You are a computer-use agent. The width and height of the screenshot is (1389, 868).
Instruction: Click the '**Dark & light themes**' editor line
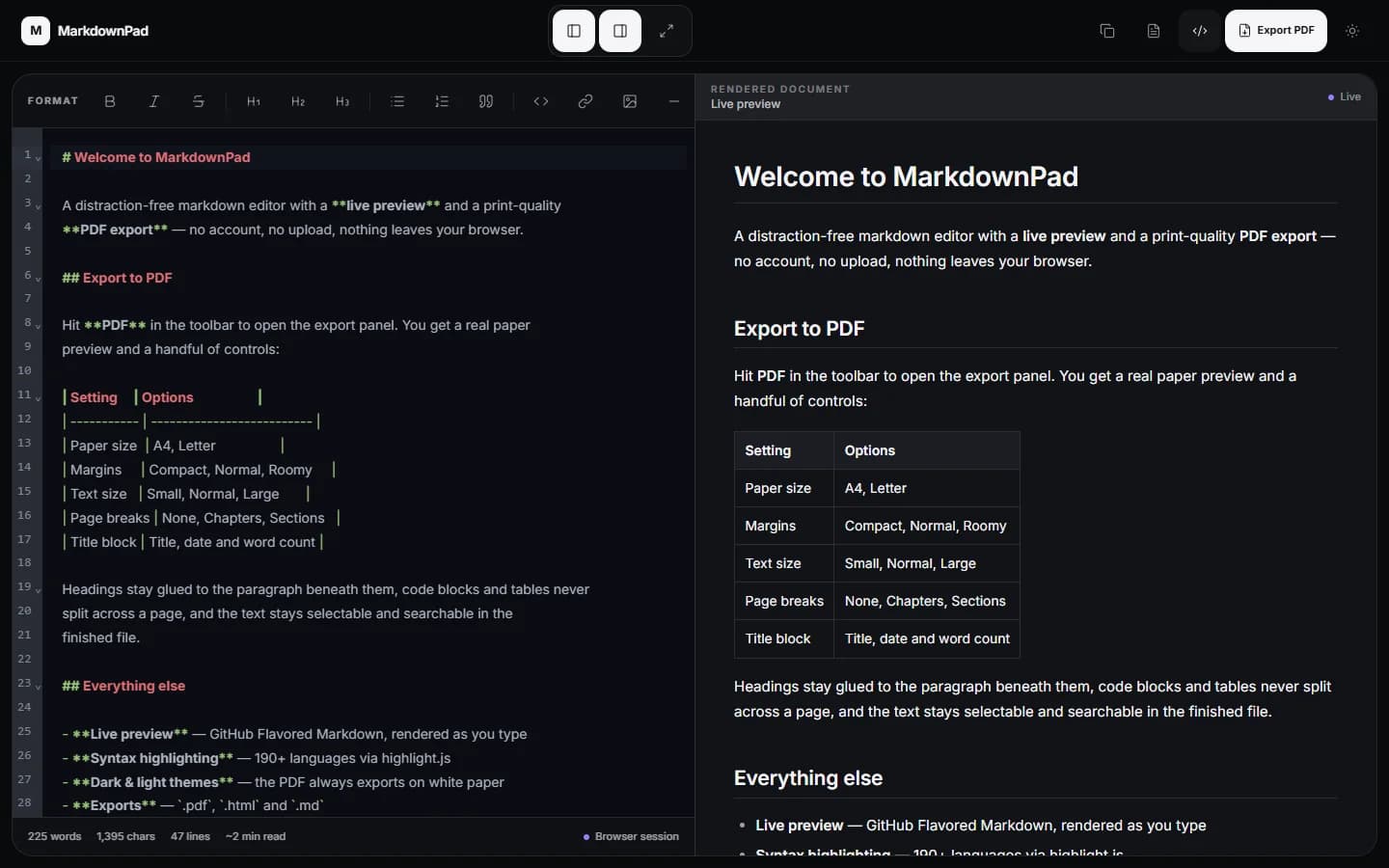368,782
